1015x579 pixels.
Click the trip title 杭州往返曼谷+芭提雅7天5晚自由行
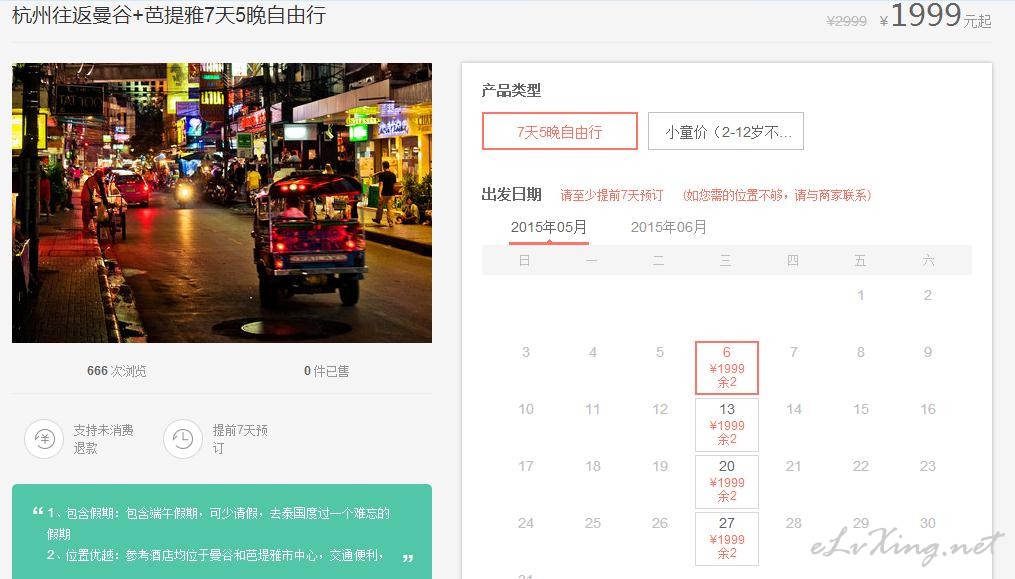click(169, 15)
